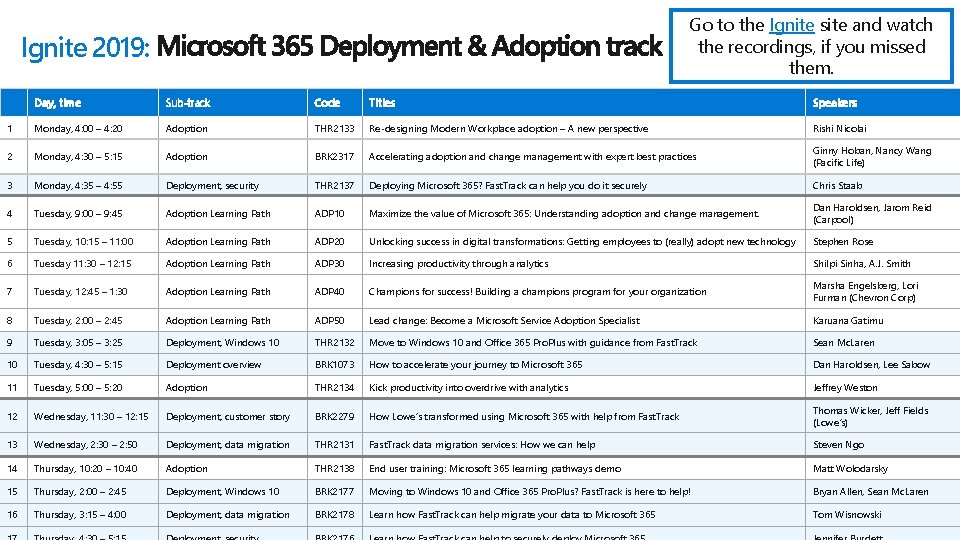The height and width of the screenshot is (540, 960).
Task: Click the 'Day, time' column header
Action: point(58,103)
